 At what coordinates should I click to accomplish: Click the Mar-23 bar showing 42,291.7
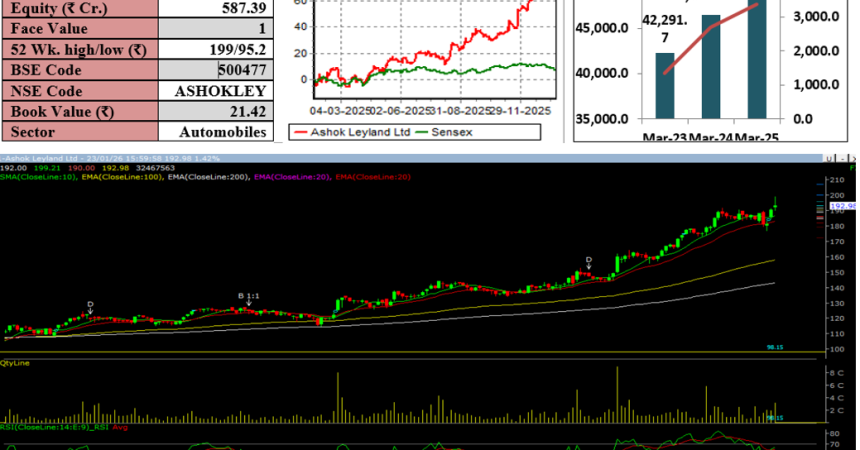(x=665, y=85)
